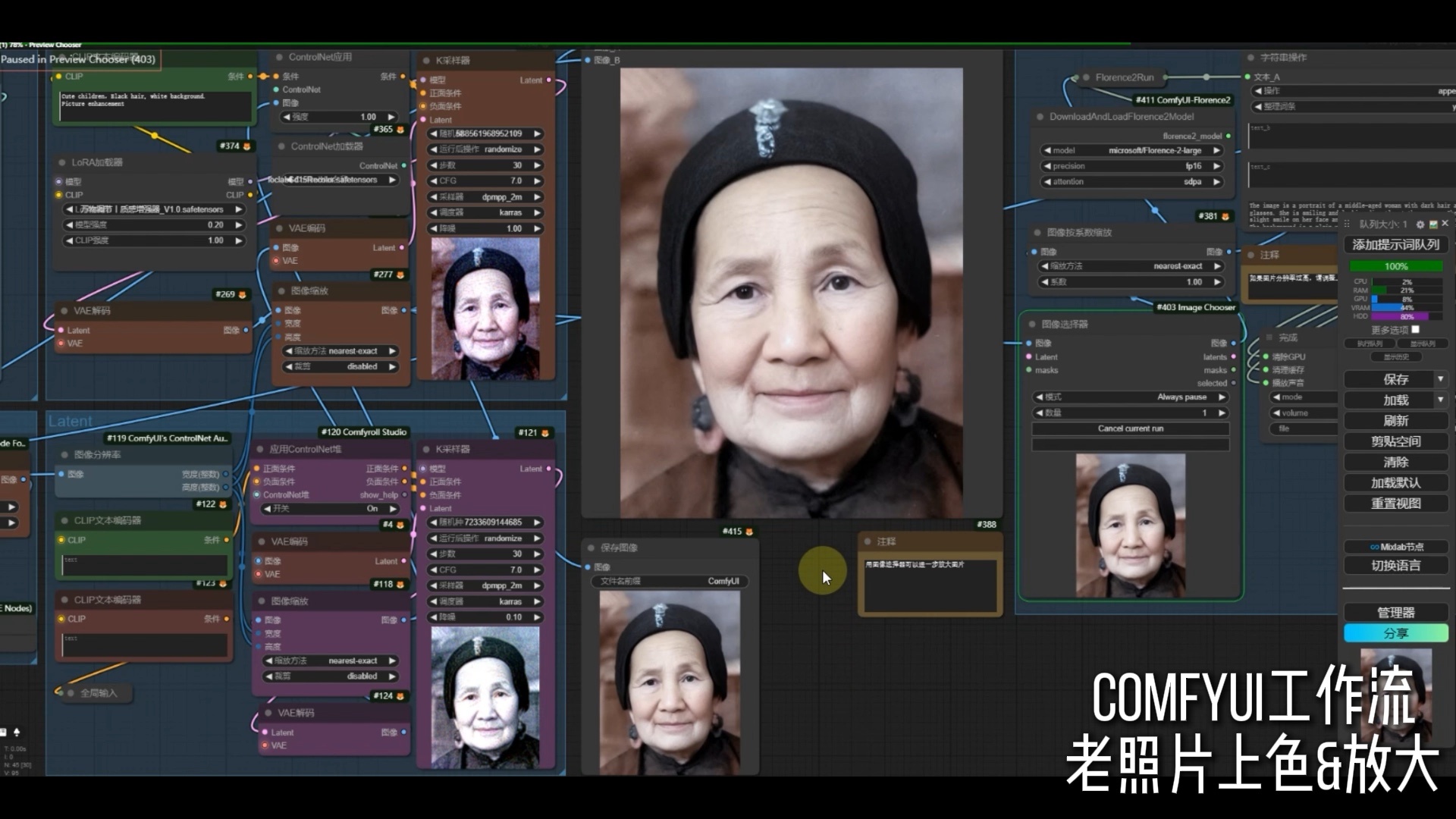1456x819 pixels.
Task: Open the 保存 dropdown arrow
Action: tap(1440, 379)
